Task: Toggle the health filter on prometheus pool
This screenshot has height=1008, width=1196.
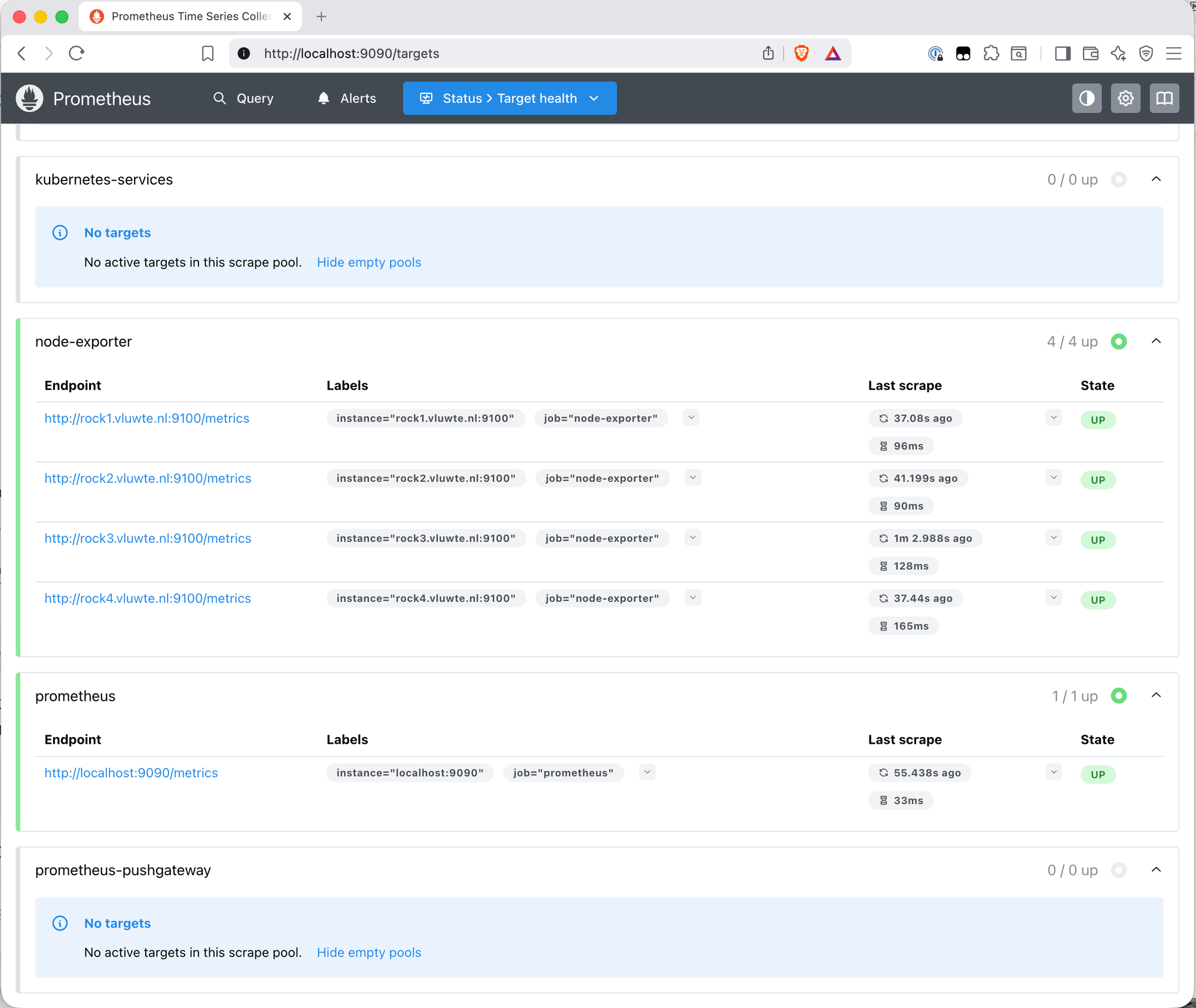Action: [x=1119, y=695]
